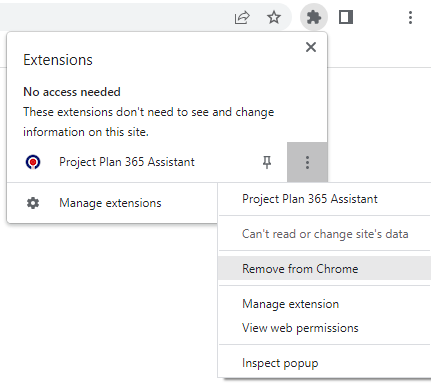This screenshot has width=431, height=386.
Task: Open the browser side panel
Action: [x=346, y=17]
